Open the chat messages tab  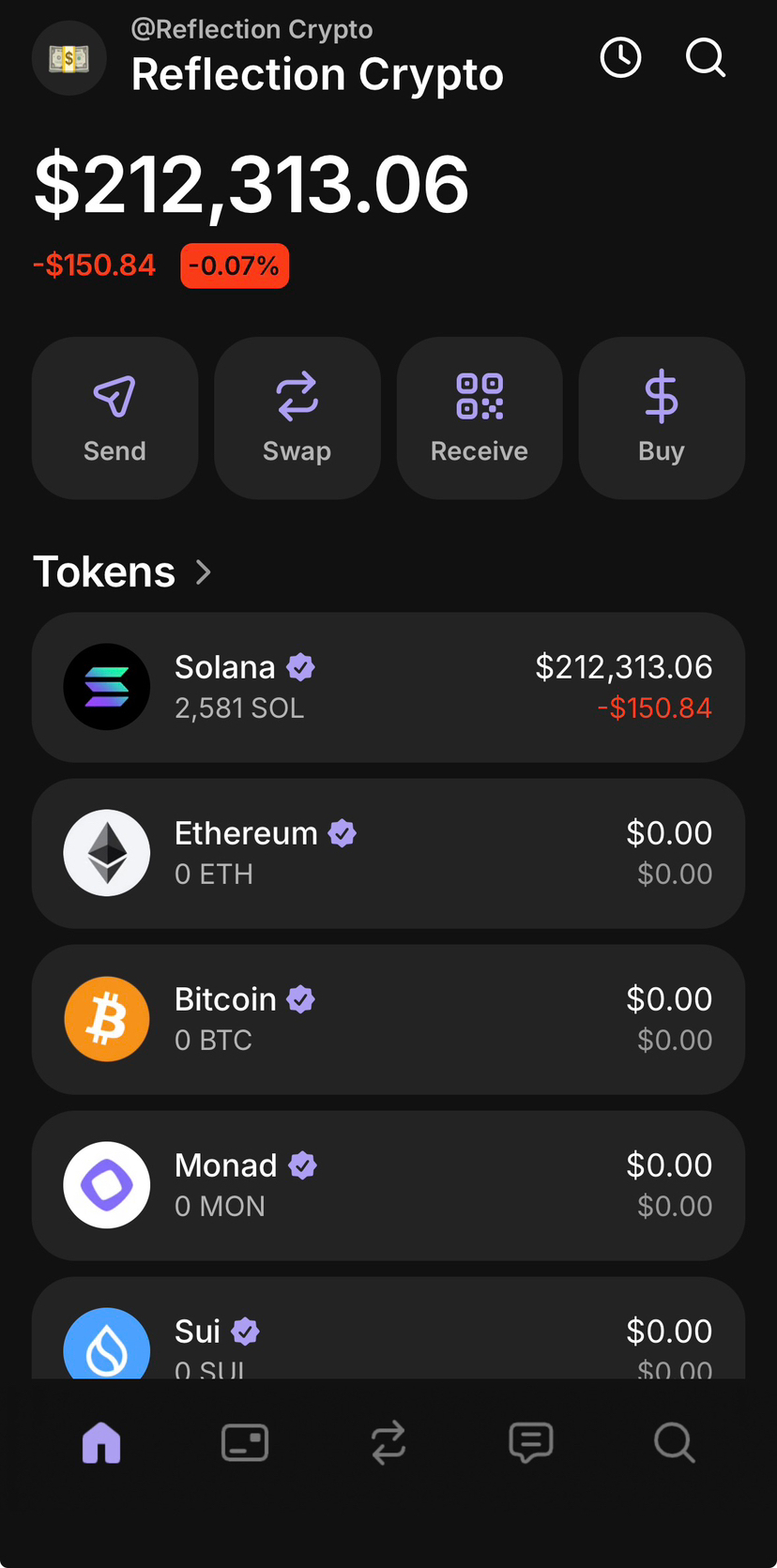coord(531,1442)
